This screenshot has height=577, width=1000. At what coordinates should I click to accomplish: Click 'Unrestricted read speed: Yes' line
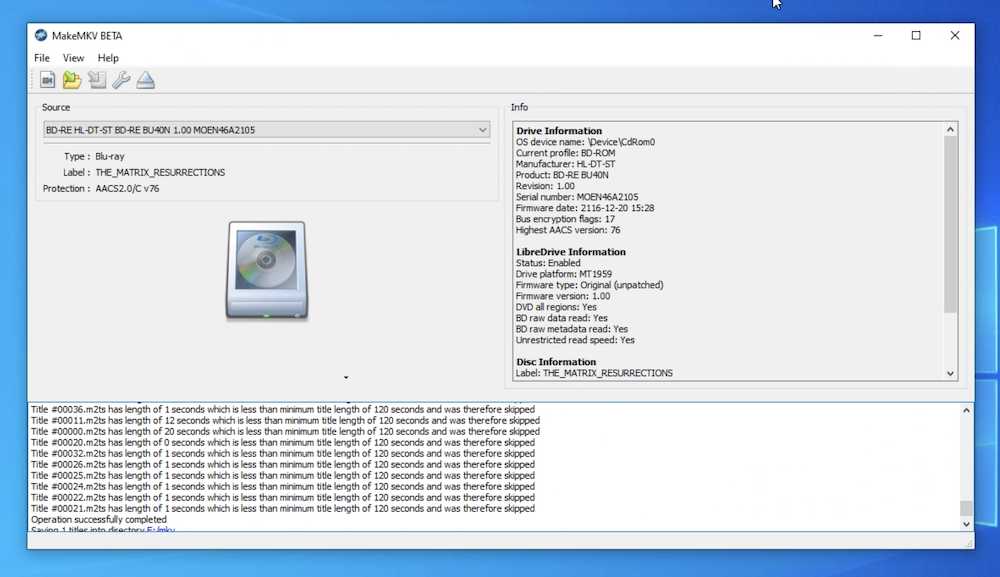[575, 340]
